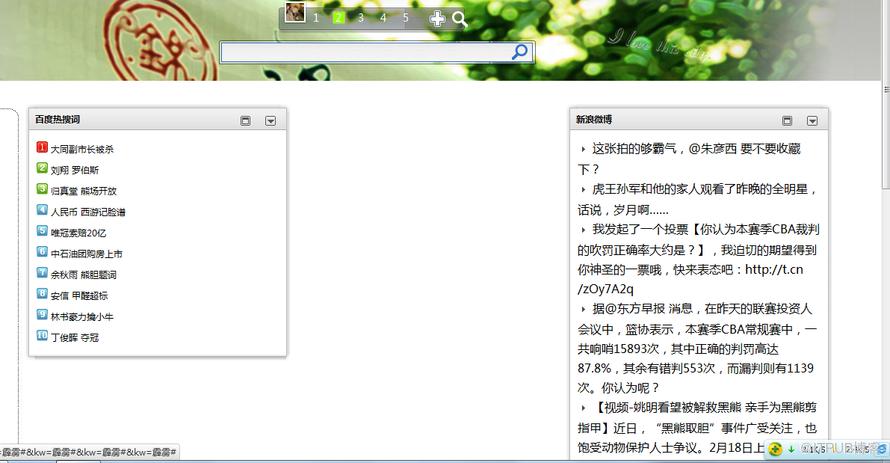Click the 百度热搜词 widget title

pos(57,120)
